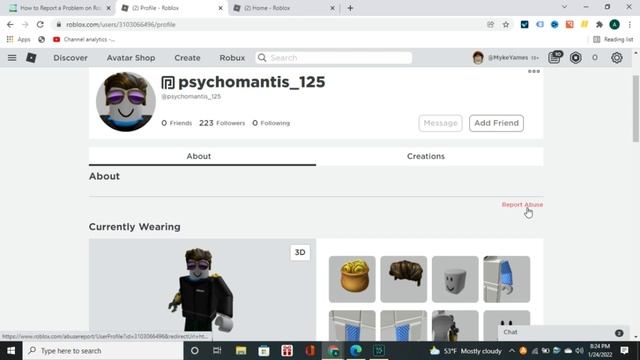This screenshot has height=360, width=640.
Task: Open File Explorer from taskbar
Action: coord(241,351)
